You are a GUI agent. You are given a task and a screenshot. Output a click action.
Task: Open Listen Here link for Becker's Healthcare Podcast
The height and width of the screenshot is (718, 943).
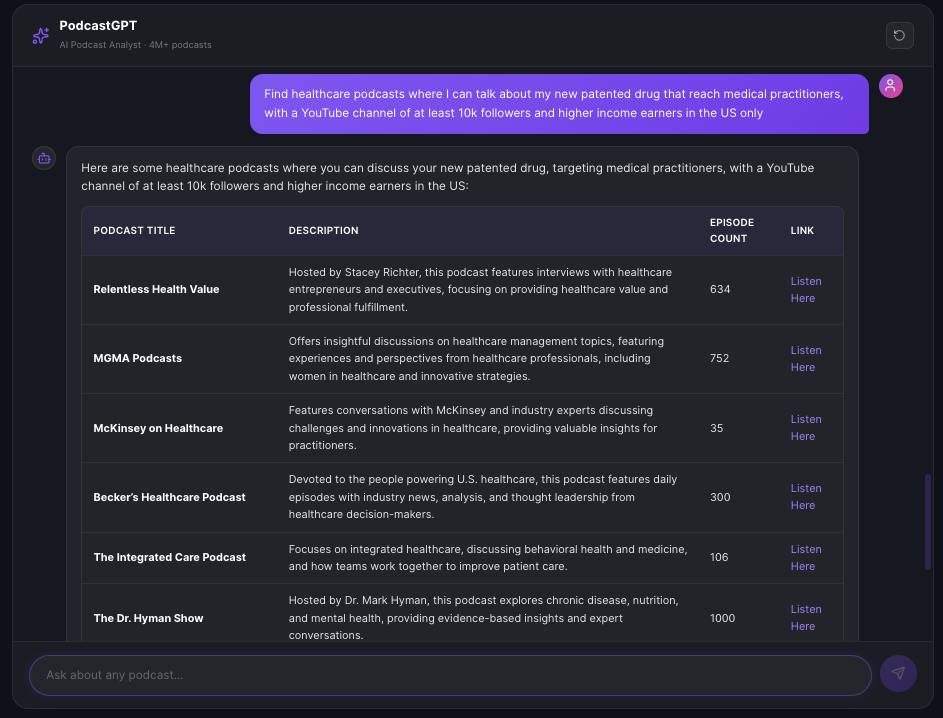[x=805, y=497]
